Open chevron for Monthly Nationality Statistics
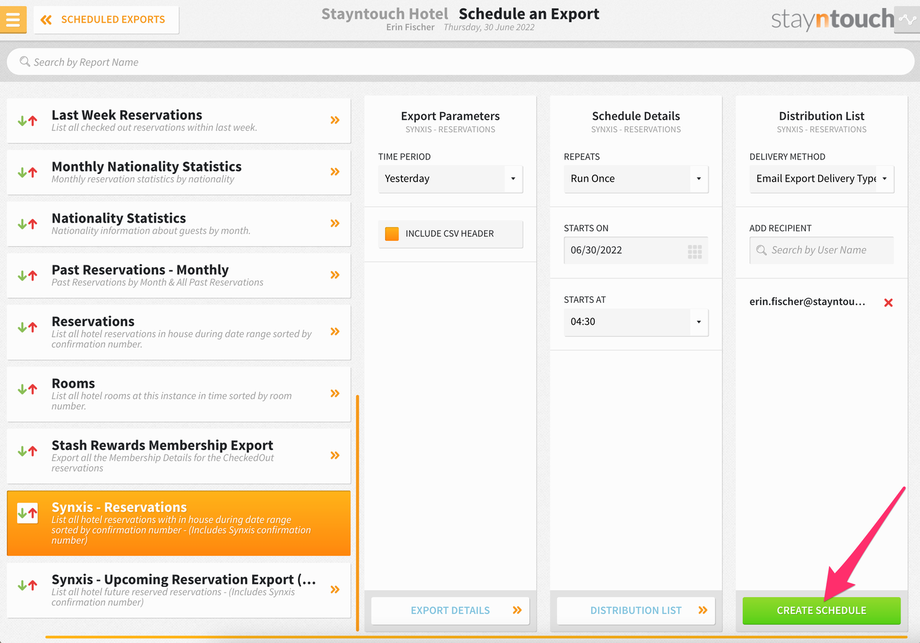 [335, 172]
